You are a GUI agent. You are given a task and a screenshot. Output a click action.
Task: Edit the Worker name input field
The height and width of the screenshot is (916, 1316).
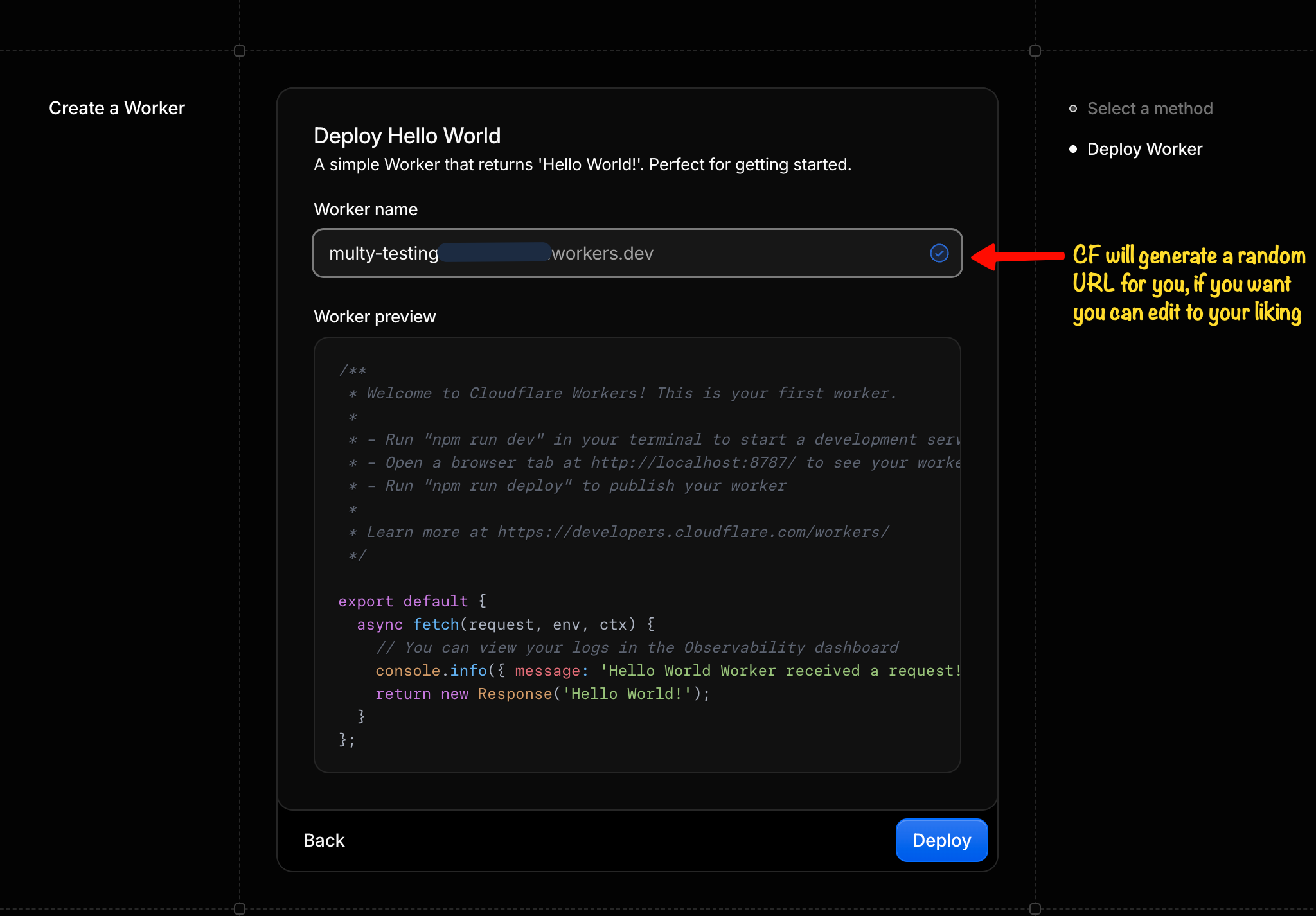pos(637,253)
